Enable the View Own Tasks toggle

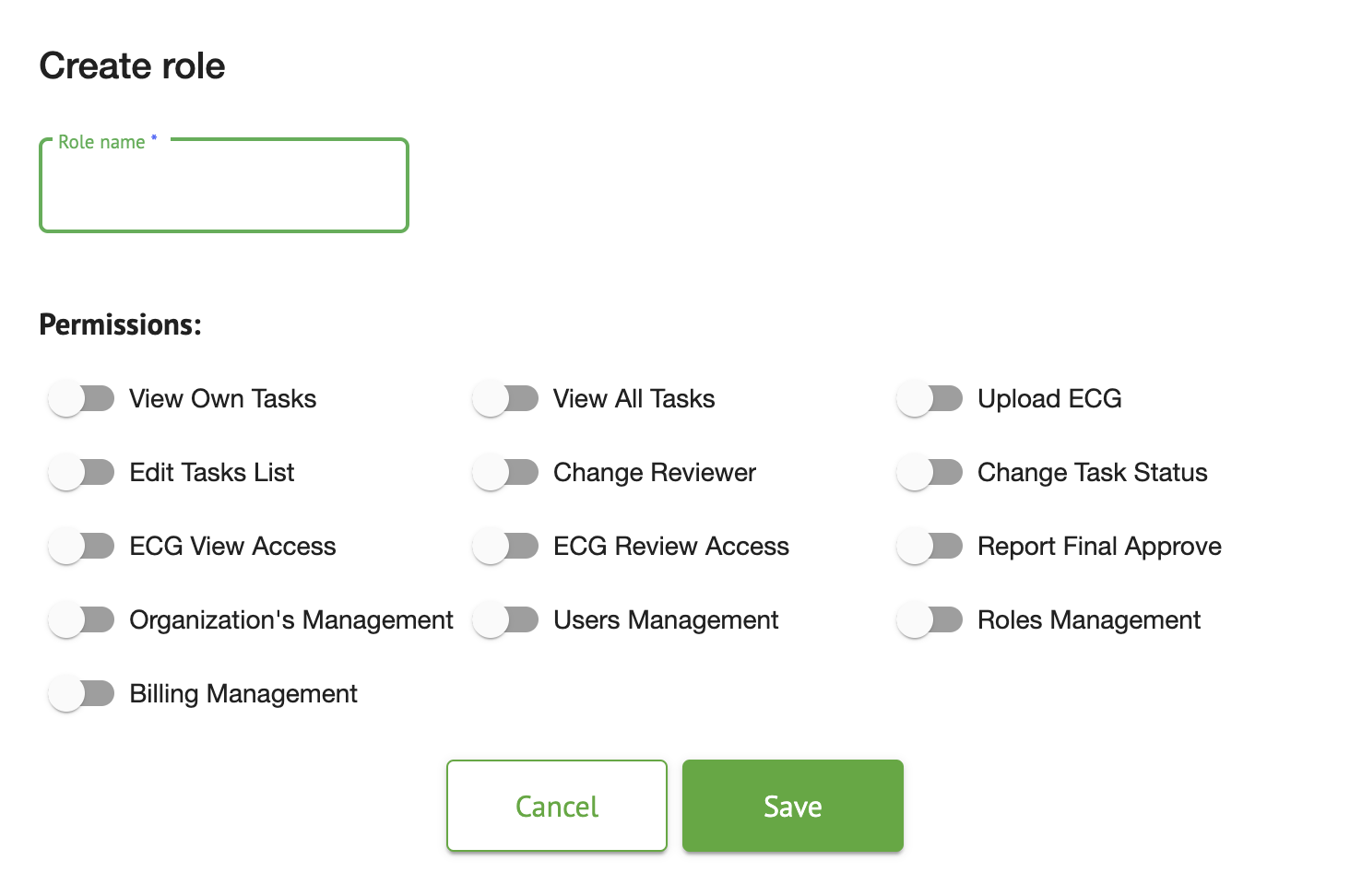pos(81,399)
